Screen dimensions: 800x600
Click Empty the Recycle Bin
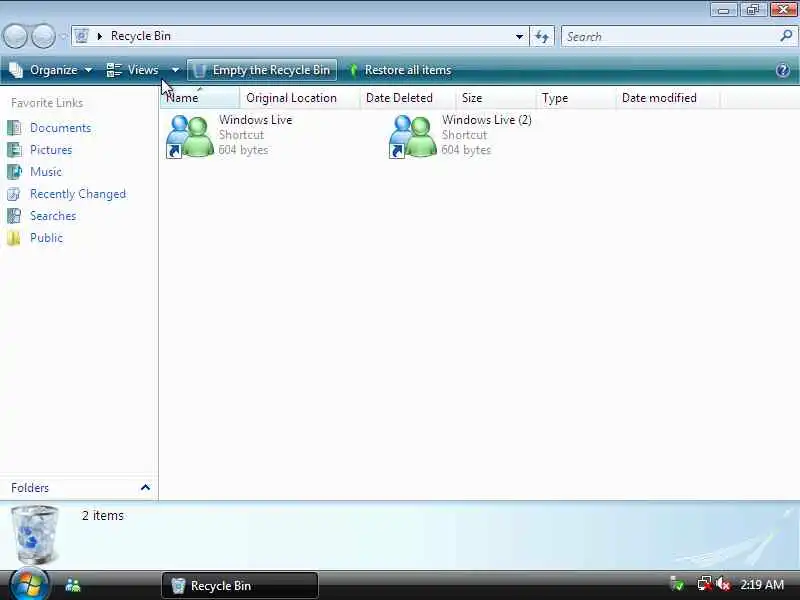click(262, 70)
